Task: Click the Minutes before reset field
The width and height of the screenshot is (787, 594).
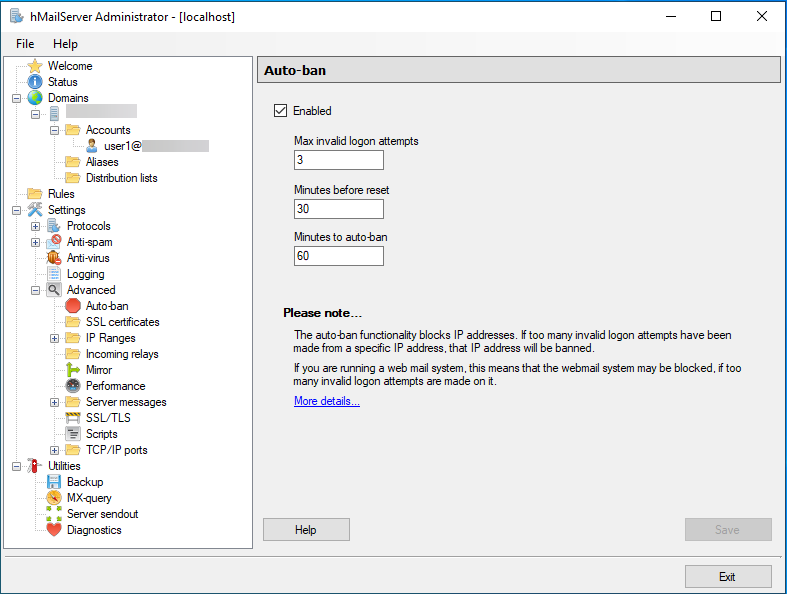Action: click(x=339, y=209)
